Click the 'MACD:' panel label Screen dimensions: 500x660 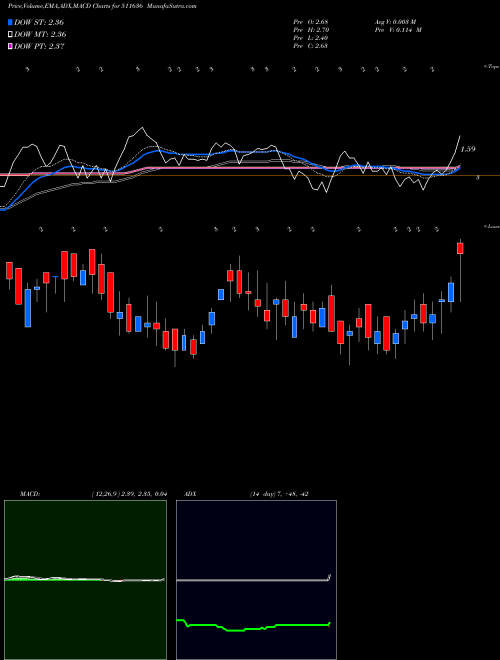(x=30, y=494)
